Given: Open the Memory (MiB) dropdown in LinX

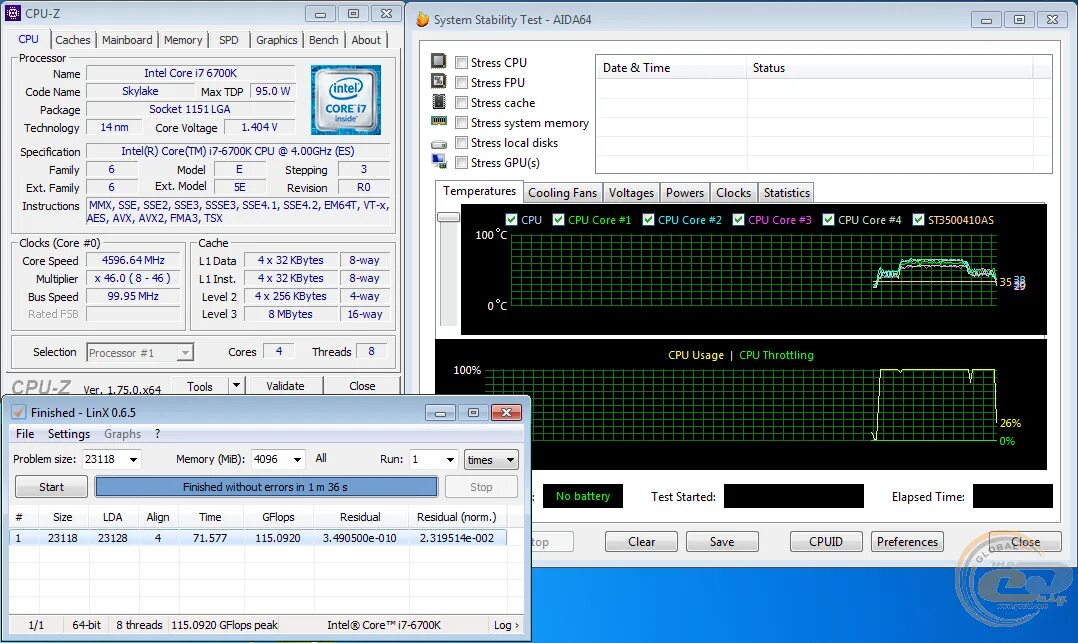Looking at the screenshot, I should [x=297, y=459].
